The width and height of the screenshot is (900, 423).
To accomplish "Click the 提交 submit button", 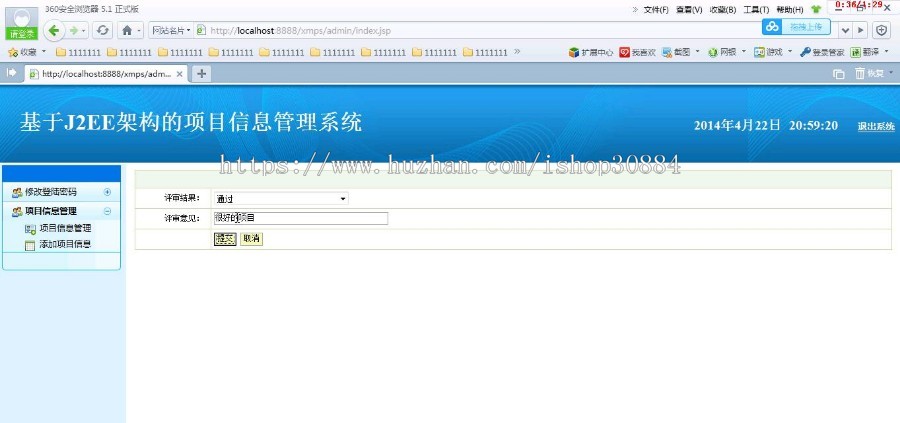I will coord(225,239).
